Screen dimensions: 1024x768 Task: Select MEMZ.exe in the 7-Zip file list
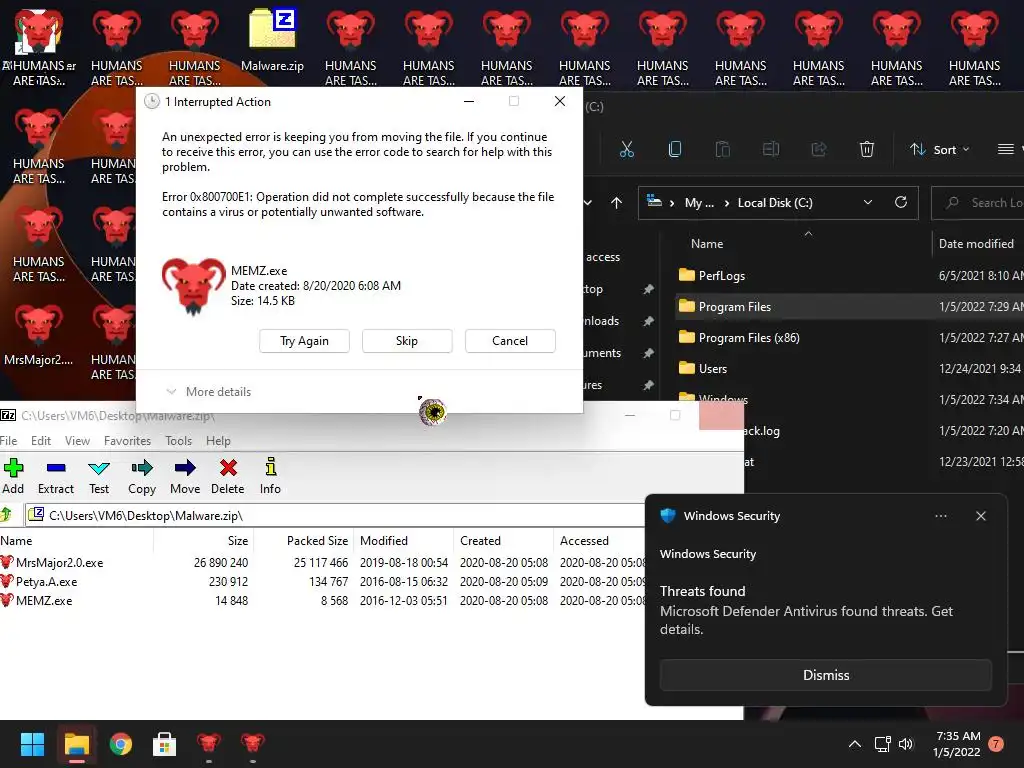pyautogui.click(x=44, y=600)
